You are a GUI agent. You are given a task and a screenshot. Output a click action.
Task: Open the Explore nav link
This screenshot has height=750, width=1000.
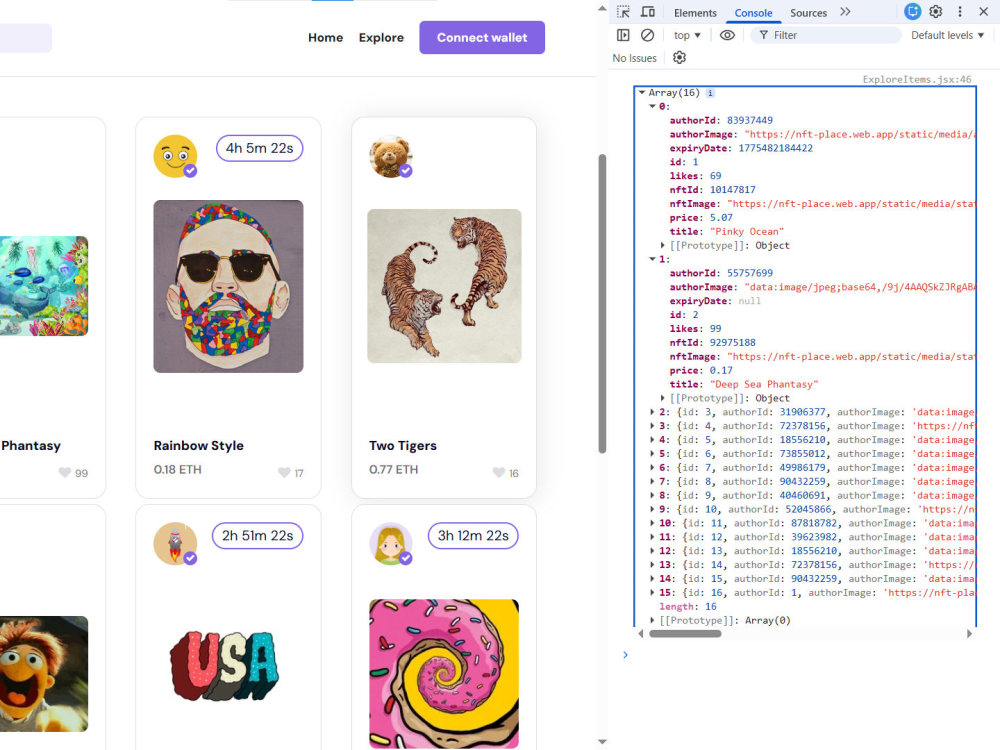coord(381,38)
